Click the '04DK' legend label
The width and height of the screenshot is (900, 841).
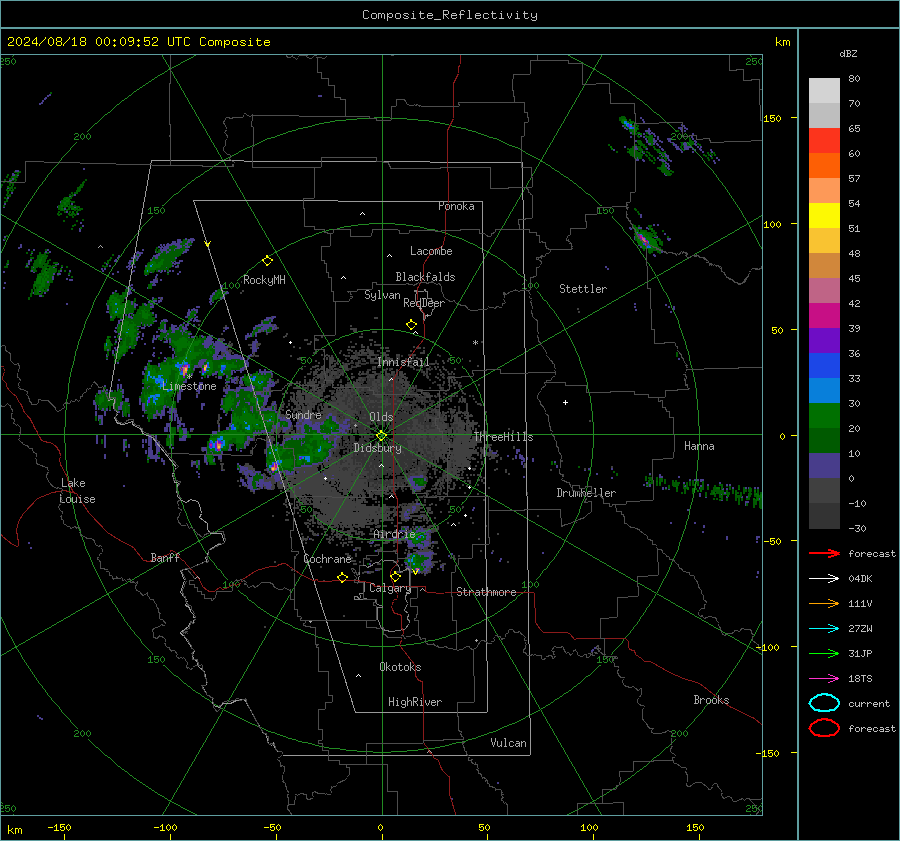coord(860,579)
